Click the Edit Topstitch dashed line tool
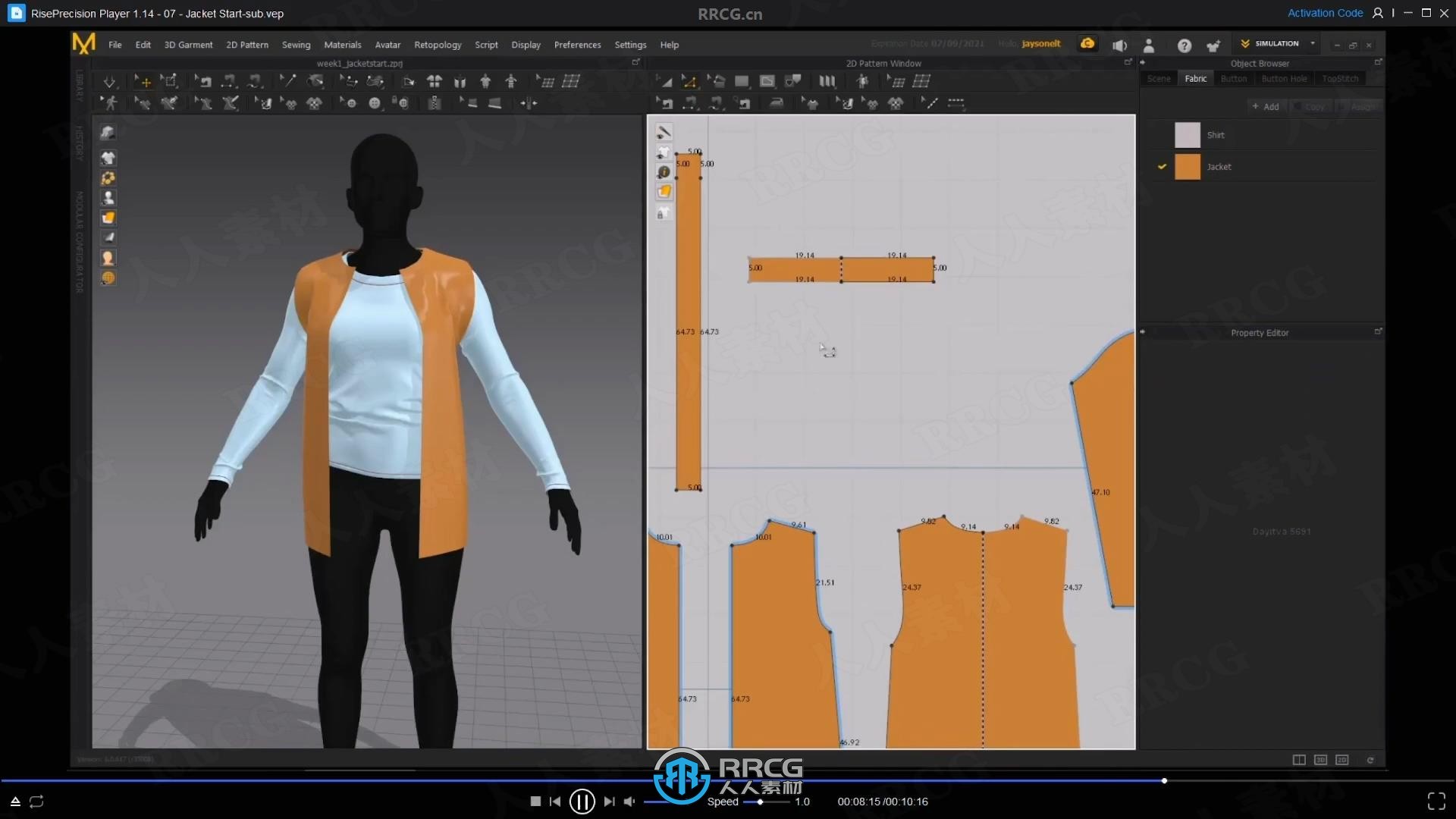The image size is (1456, 819). tap(930, 103)
